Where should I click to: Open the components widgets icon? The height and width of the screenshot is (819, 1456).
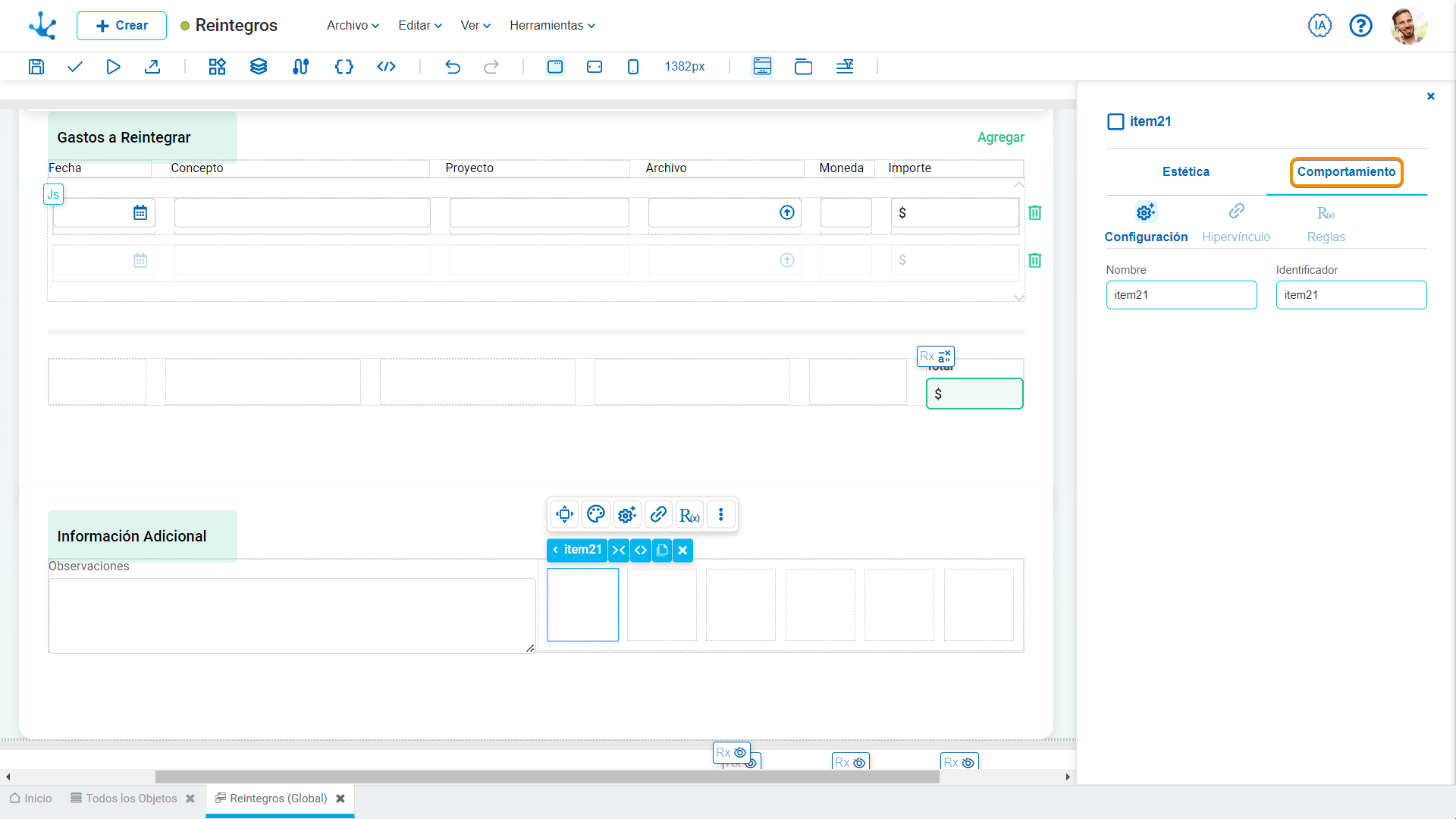(217, 67)
